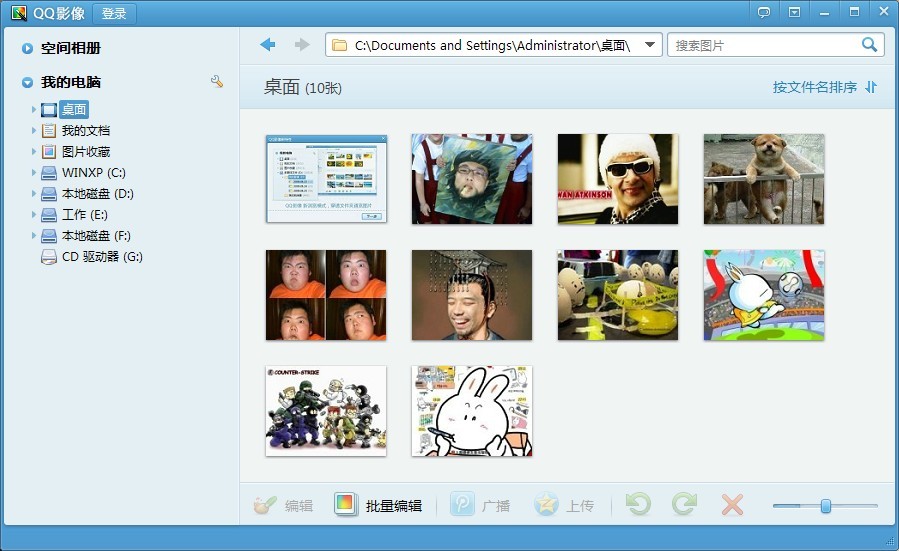Click the rotate left icon

(637, 505)
